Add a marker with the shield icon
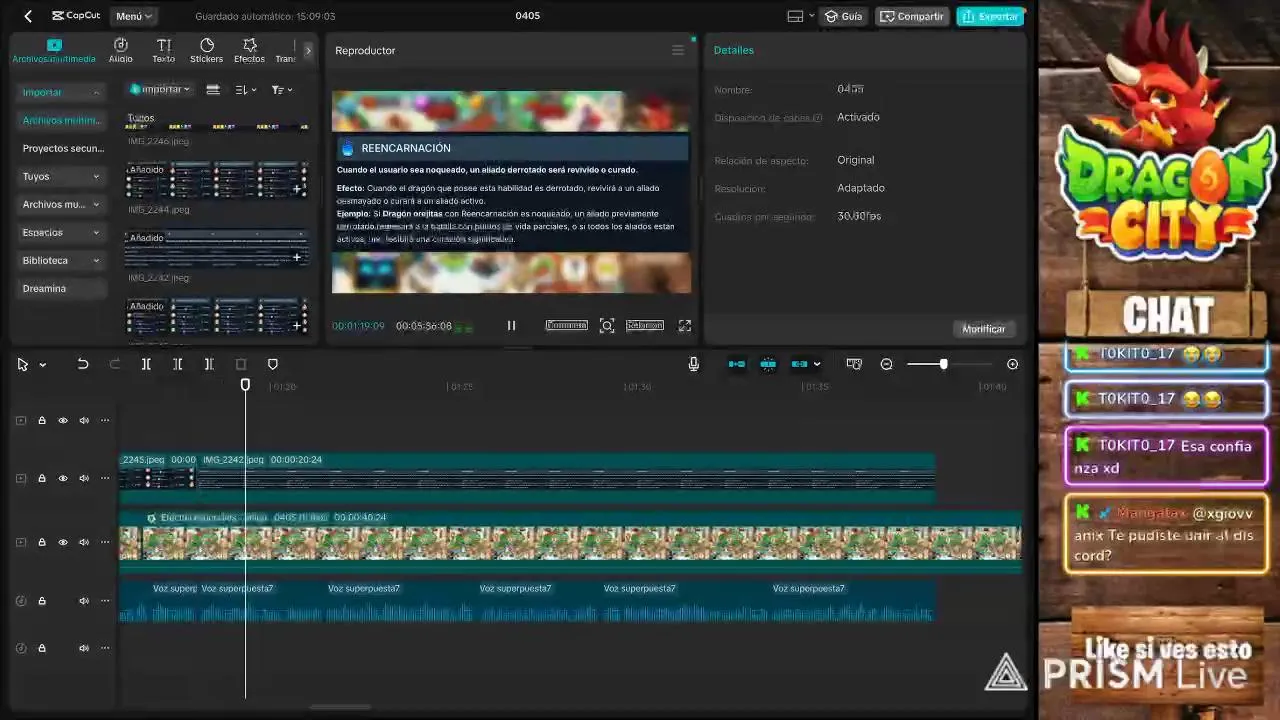The height and width of the screenshot is (720, 1280). (x=273, y=364)
